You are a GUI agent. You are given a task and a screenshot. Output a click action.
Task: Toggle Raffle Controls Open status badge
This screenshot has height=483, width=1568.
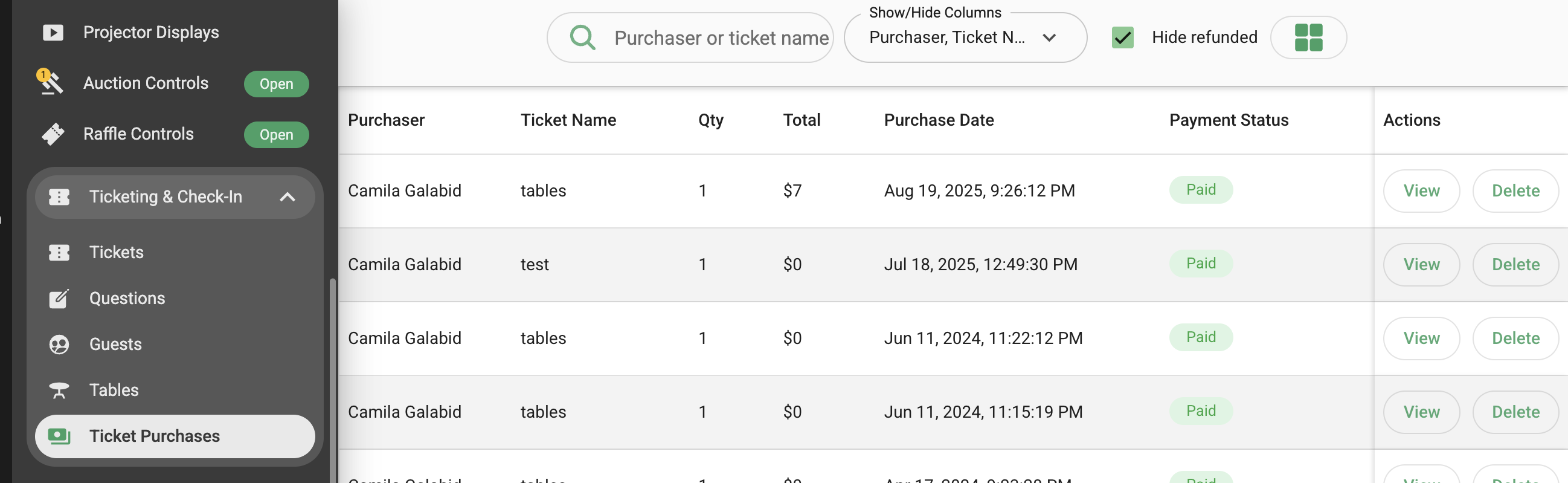tap(277, 135)
